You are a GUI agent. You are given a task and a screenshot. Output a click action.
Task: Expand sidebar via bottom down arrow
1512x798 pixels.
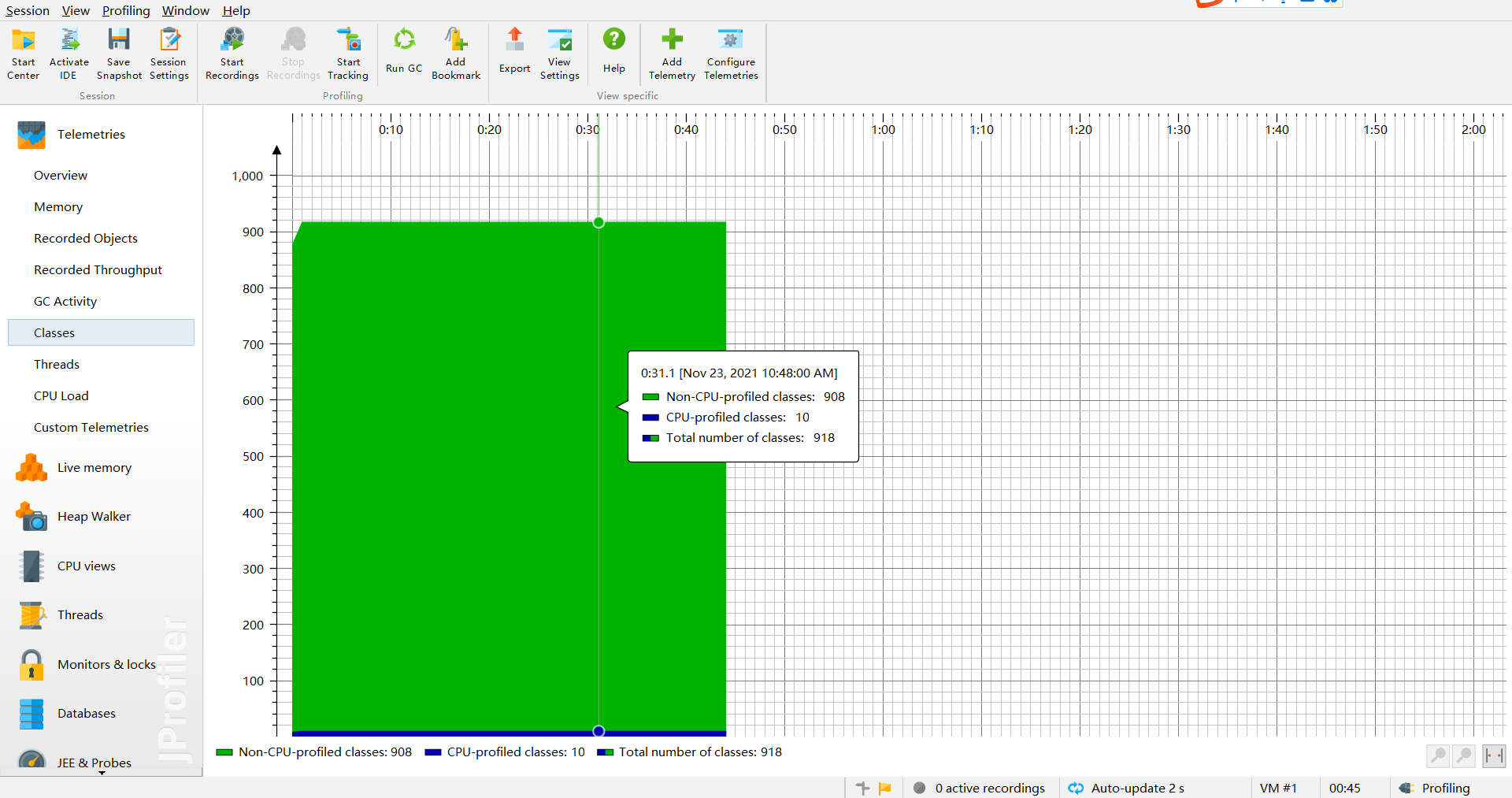tap(102, 774)
